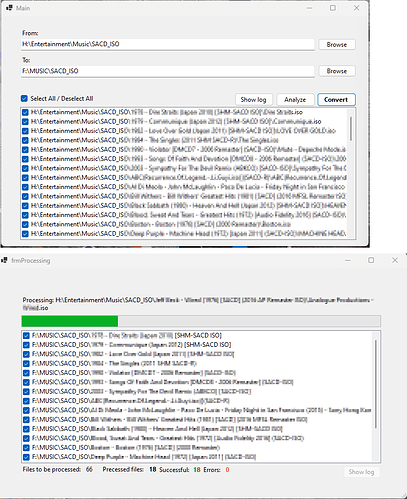Toggle the Select All / Deselect All checkbox
Image resolution: width=407 pixels, height=499 pixels.
[24, 98]
